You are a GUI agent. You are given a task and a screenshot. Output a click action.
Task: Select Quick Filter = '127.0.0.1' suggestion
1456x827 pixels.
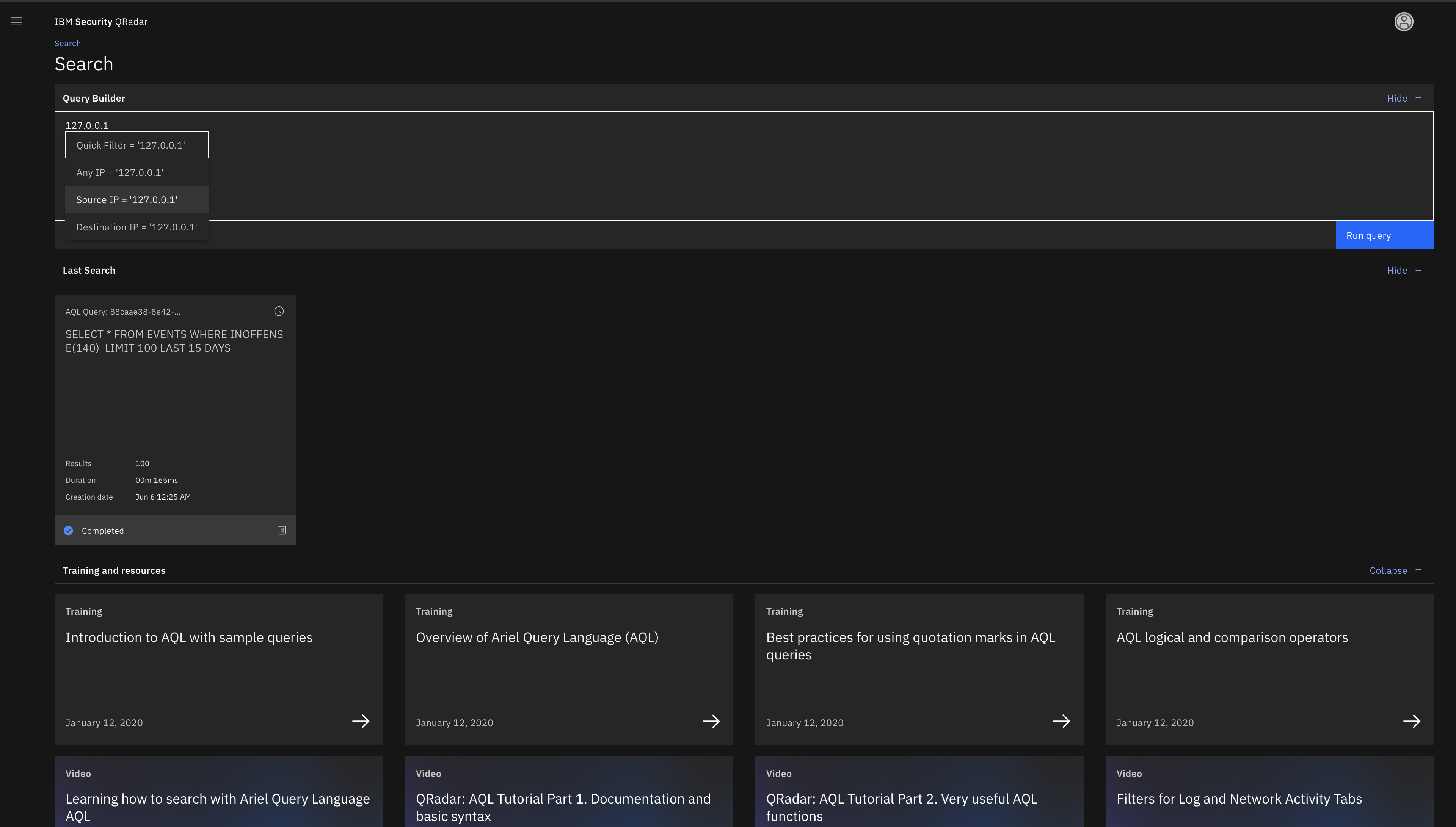136,146
